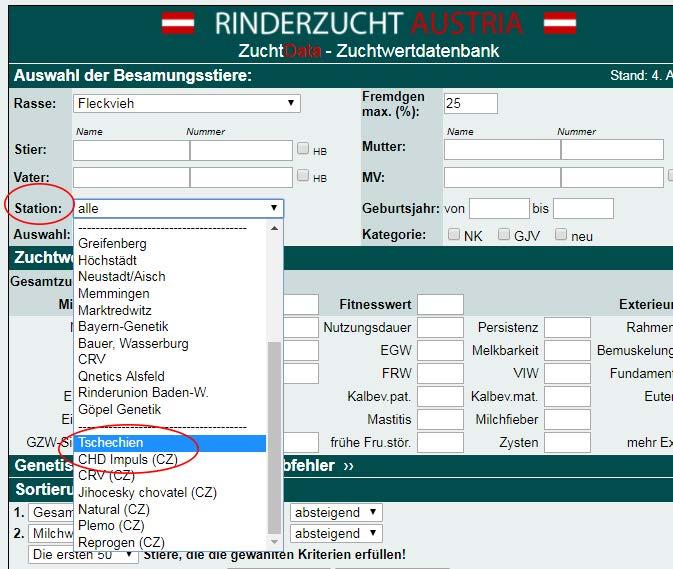Select Natural (CZ) option
This screenshot has height=569, width=673.
pyautogui.click(x=170, y=509)
